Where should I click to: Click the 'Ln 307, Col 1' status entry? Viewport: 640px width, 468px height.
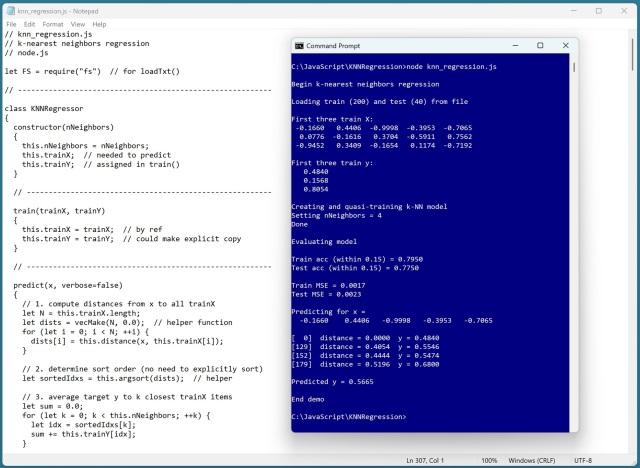424,461
